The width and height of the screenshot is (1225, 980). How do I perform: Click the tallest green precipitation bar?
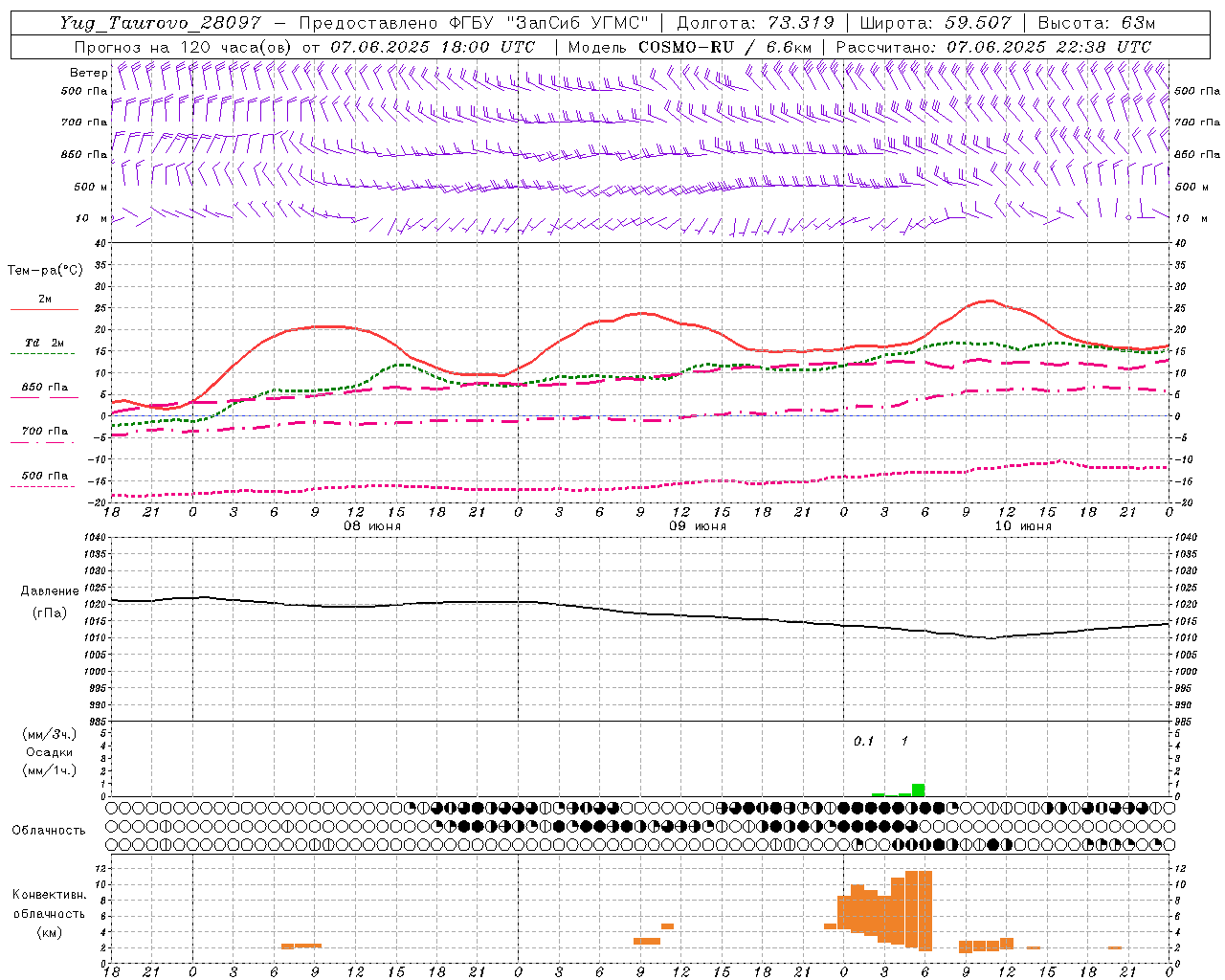pos(918,791)
